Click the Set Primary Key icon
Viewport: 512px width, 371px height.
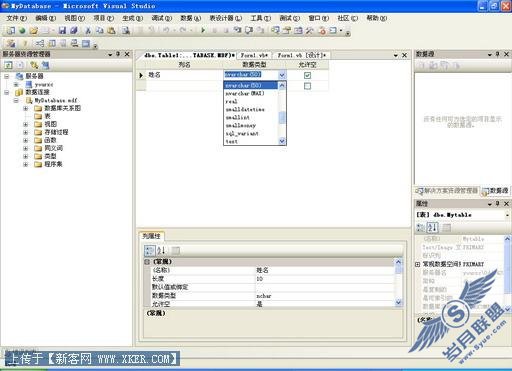25,43
